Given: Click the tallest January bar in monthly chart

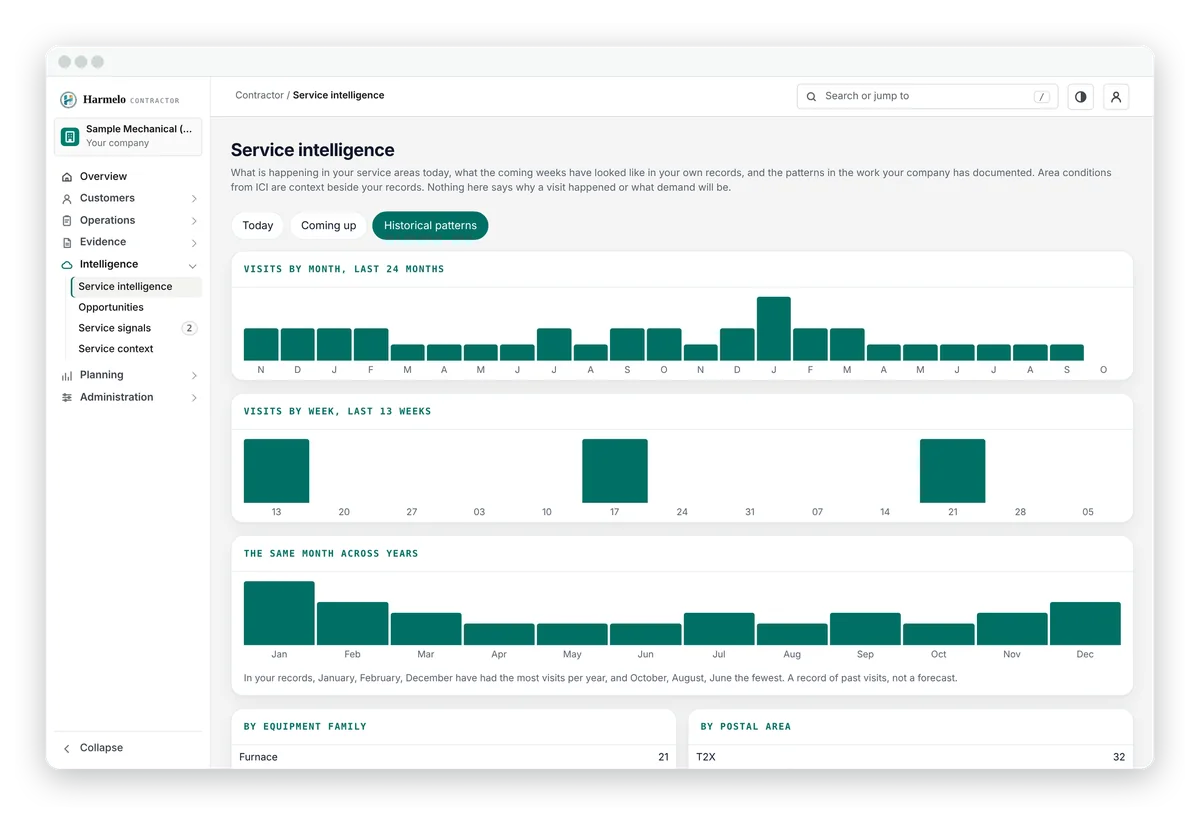Looking at the screenshot, I should click(774, 329).
